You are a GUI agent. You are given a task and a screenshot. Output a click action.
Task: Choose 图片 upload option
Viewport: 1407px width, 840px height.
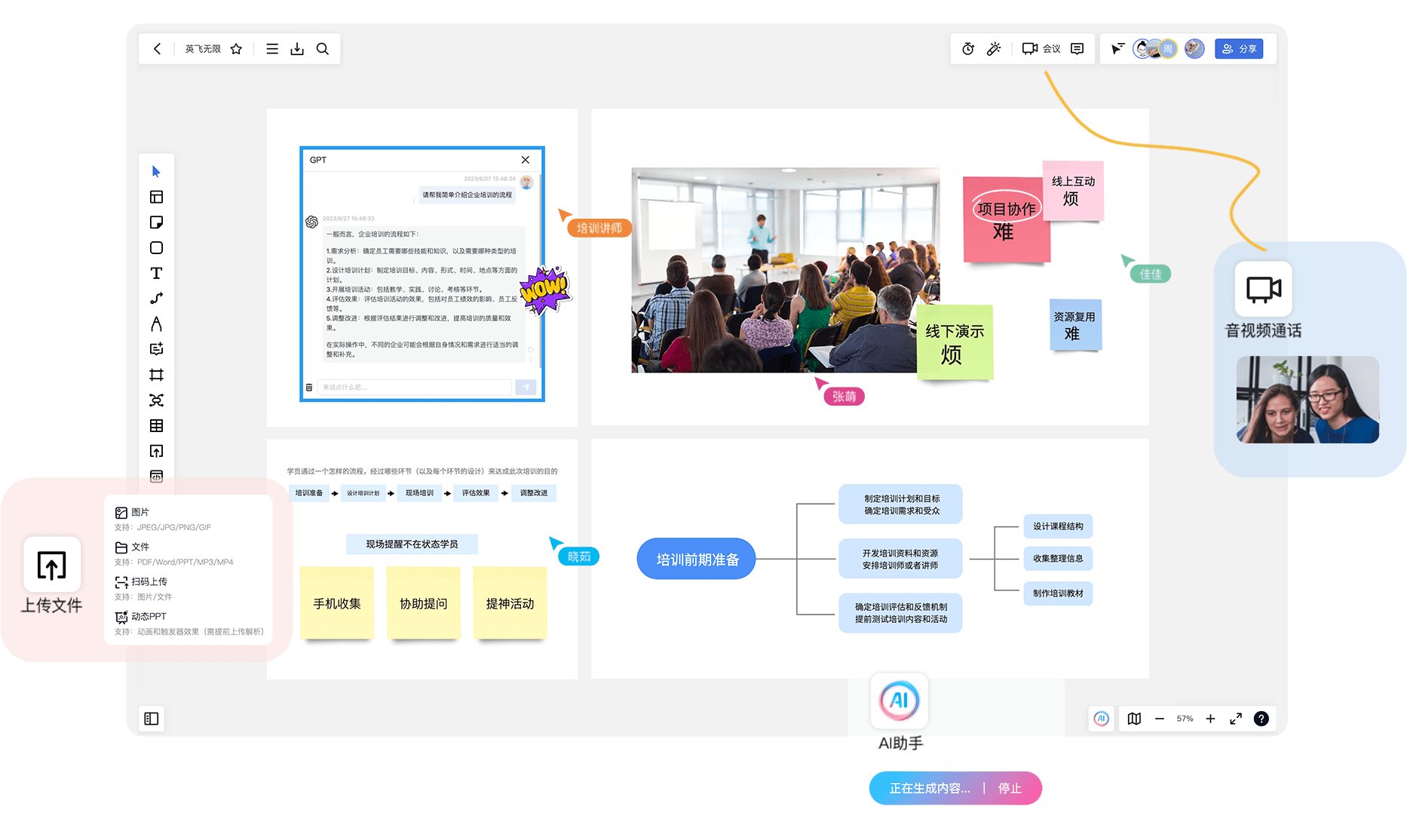(x=132, y=512)
